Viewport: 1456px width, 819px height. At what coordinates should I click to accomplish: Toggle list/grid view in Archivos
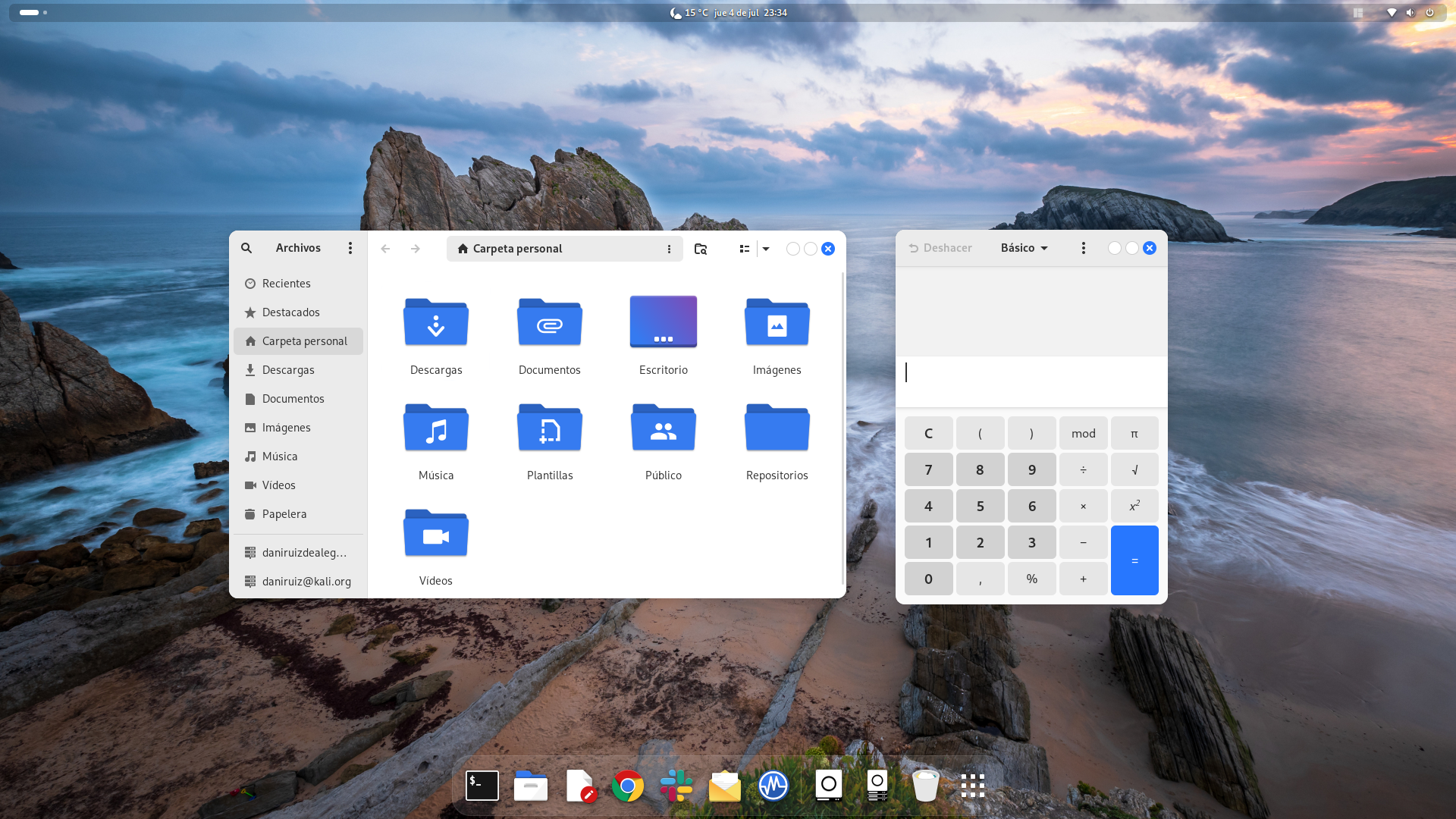[x=745, y=249]
